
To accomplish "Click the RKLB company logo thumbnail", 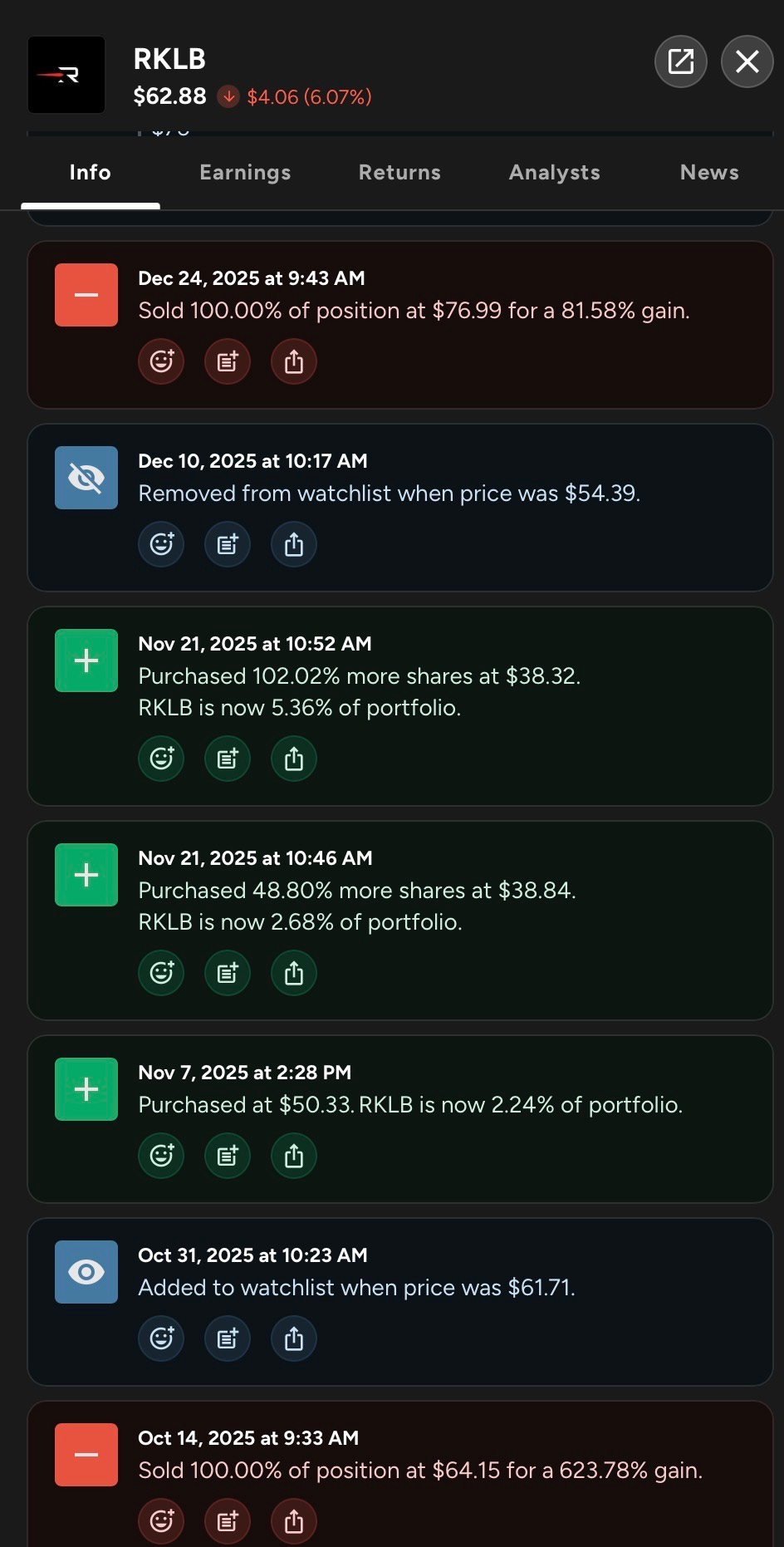I will tap(66, 75).
